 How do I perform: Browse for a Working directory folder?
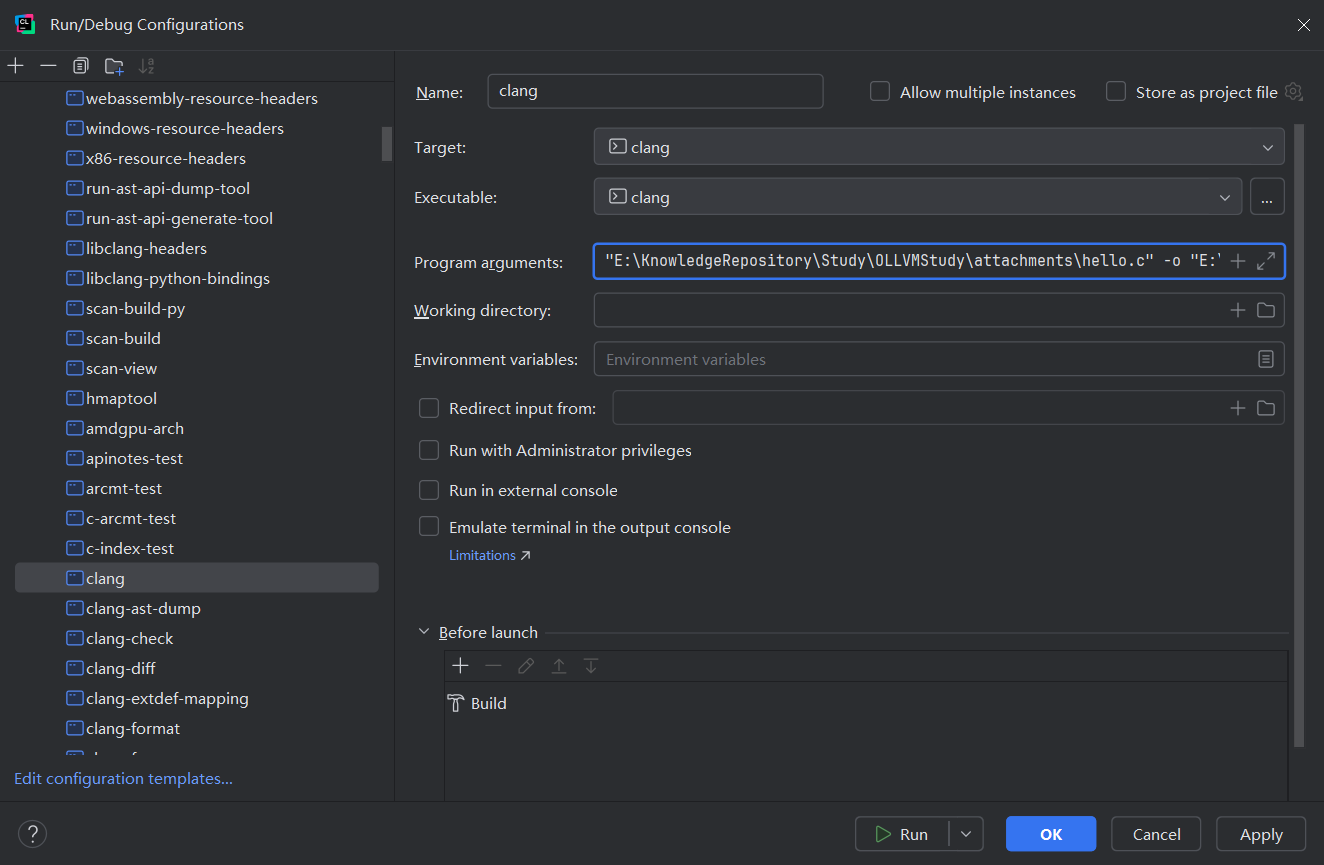tap(1266, 310)
